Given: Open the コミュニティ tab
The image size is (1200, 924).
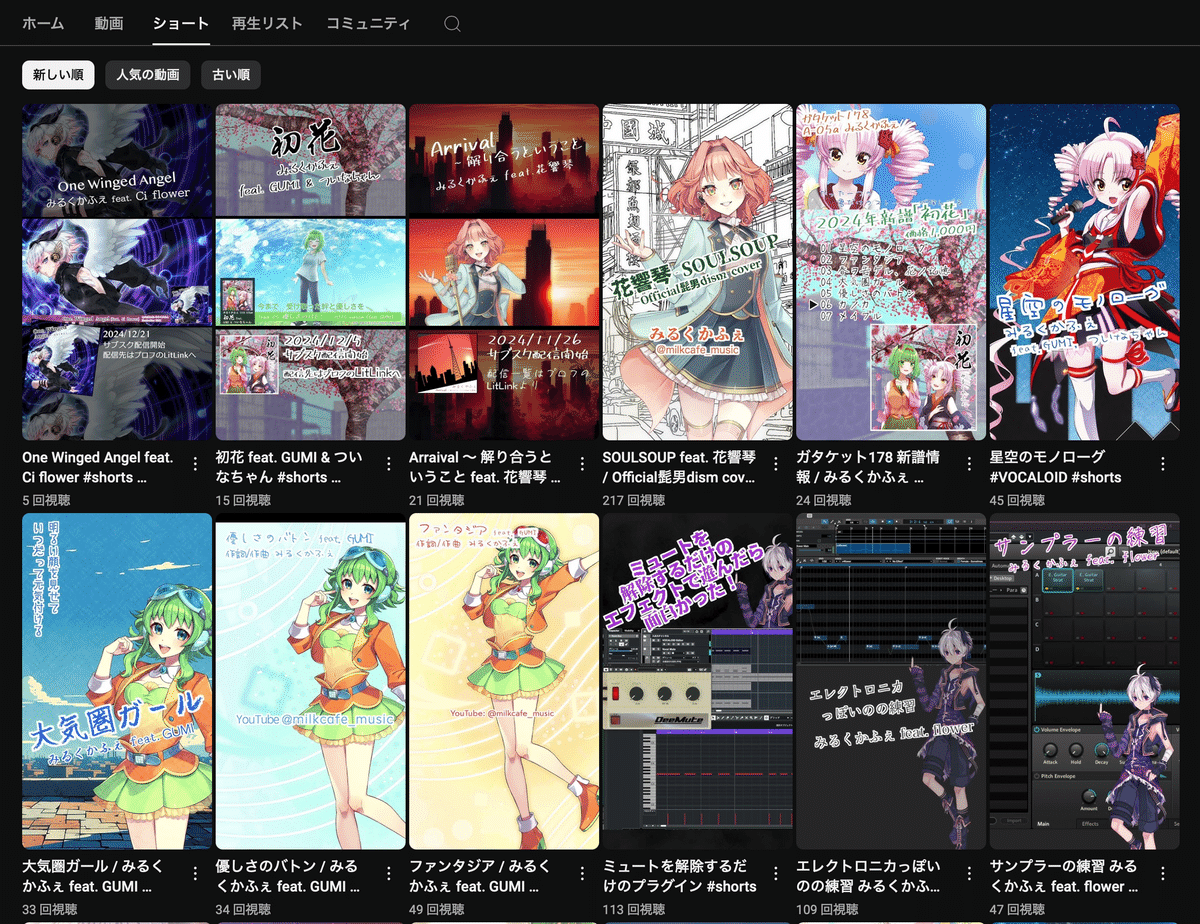Looking at the screenshot, I should tap(368, 23).
